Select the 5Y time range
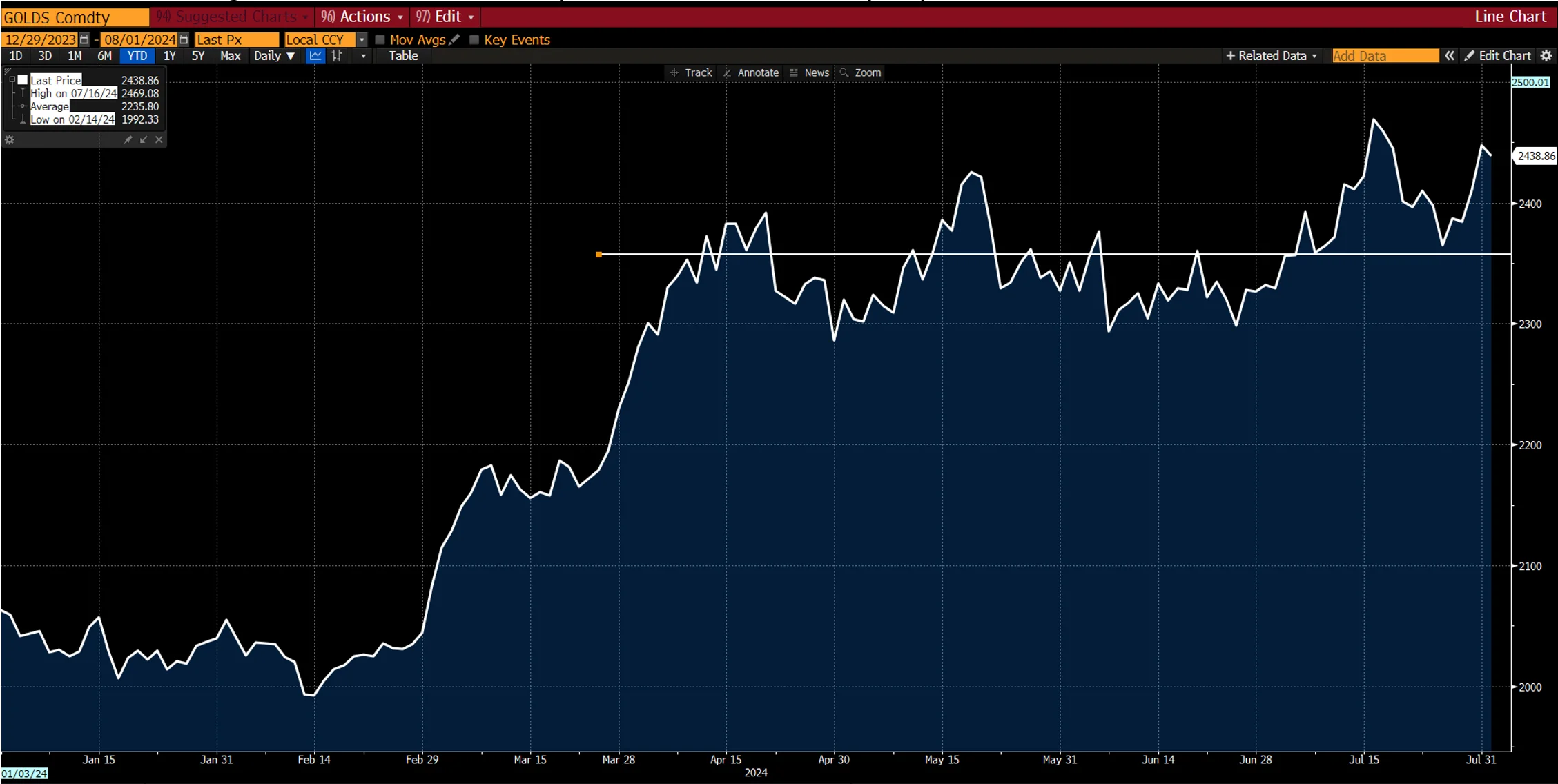This screenshot has width=1558, height=784. [x=198, y=56]
